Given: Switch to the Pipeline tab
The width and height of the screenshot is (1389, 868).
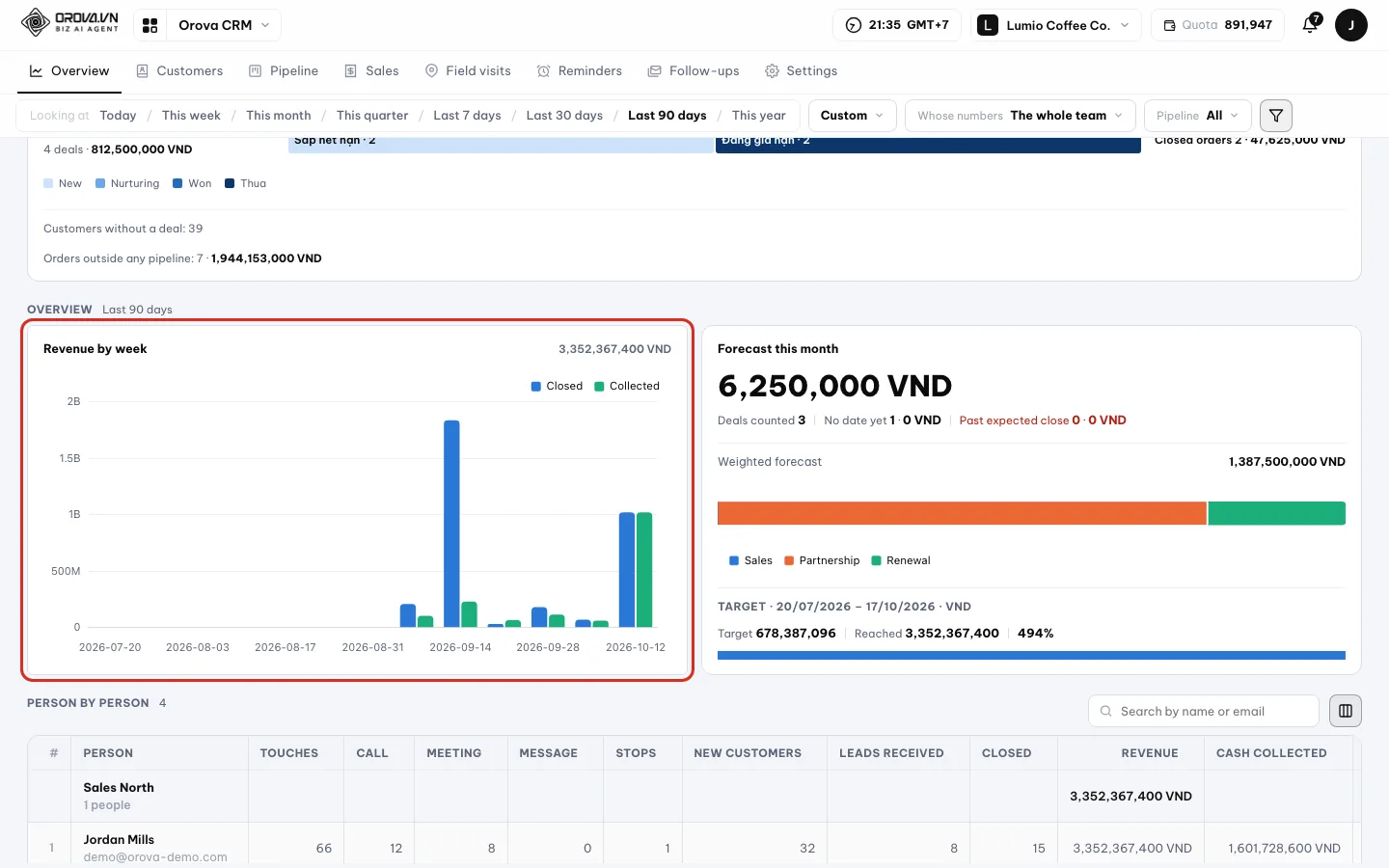Looking at the screenshot, I should tap(284, 71).
